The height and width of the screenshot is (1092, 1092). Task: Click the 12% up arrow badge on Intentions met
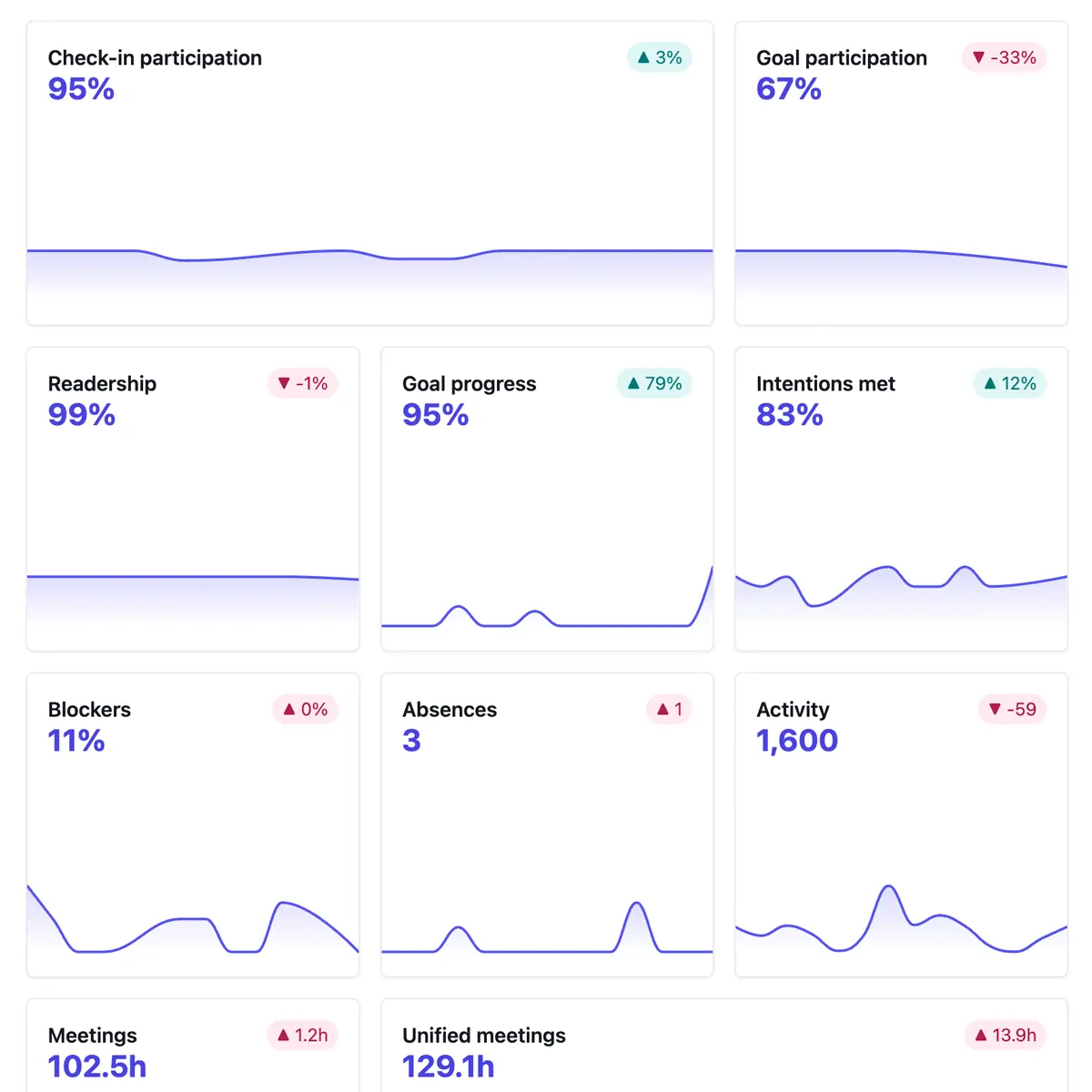[x=1009, y=383]
